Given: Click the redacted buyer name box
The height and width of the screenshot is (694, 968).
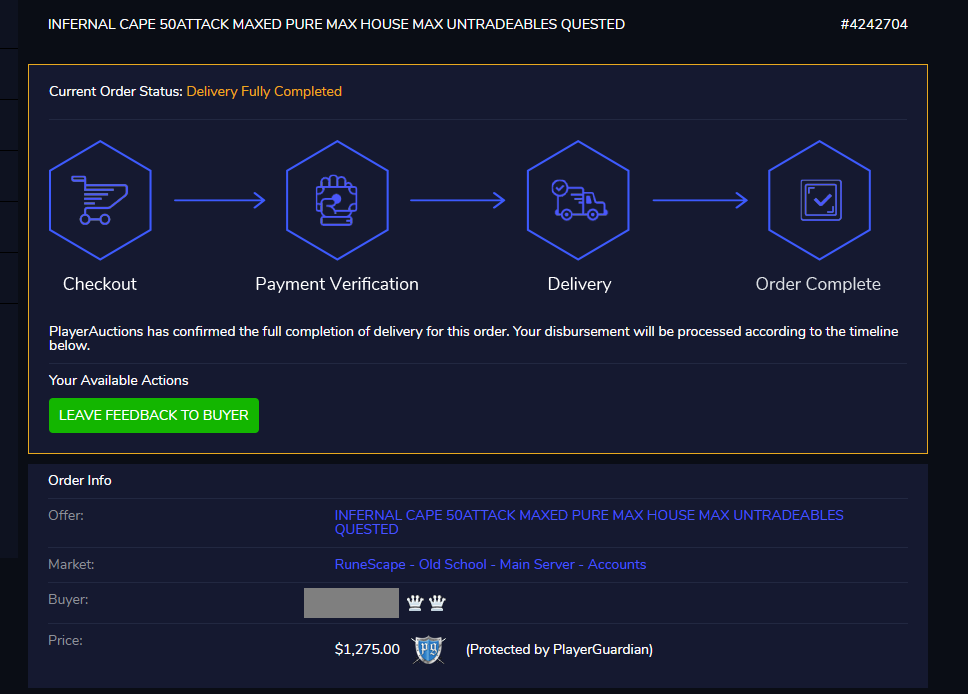Looking at the screenshot, I should (351, 603).
